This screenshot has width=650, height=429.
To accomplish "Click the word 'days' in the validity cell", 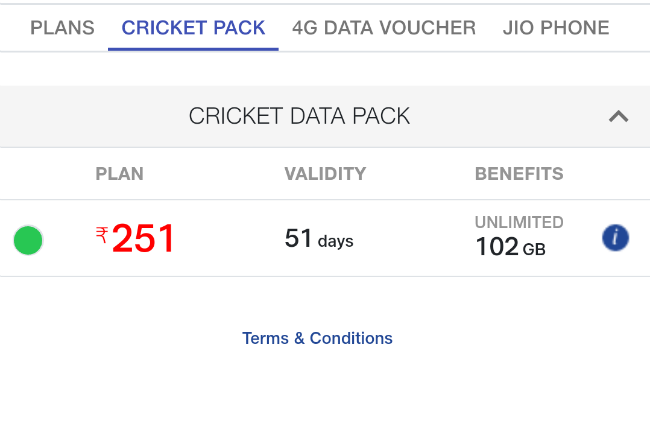I will click(335, 241).
